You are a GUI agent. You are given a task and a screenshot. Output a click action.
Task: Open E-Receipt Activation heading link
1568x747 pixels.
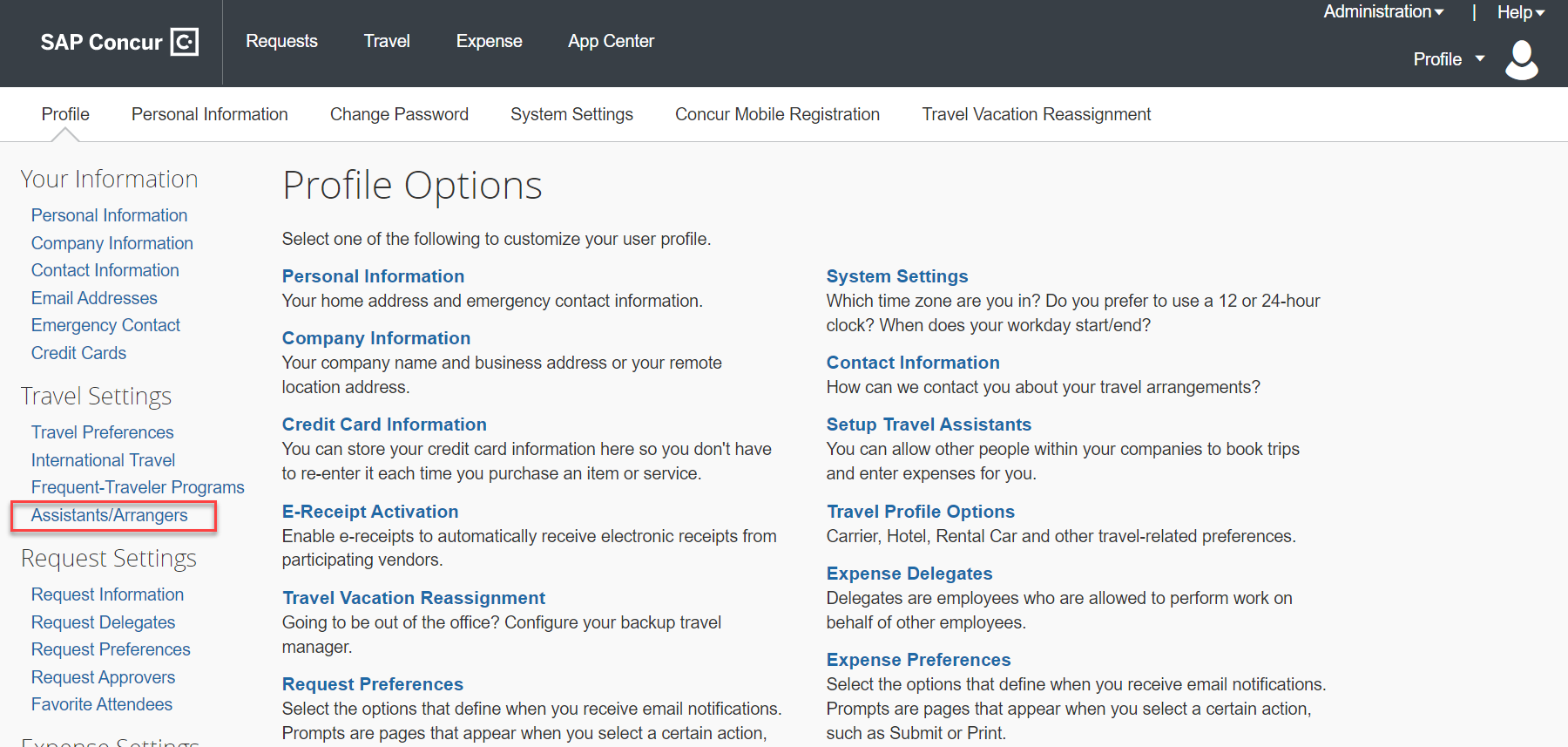coord(370,512)
